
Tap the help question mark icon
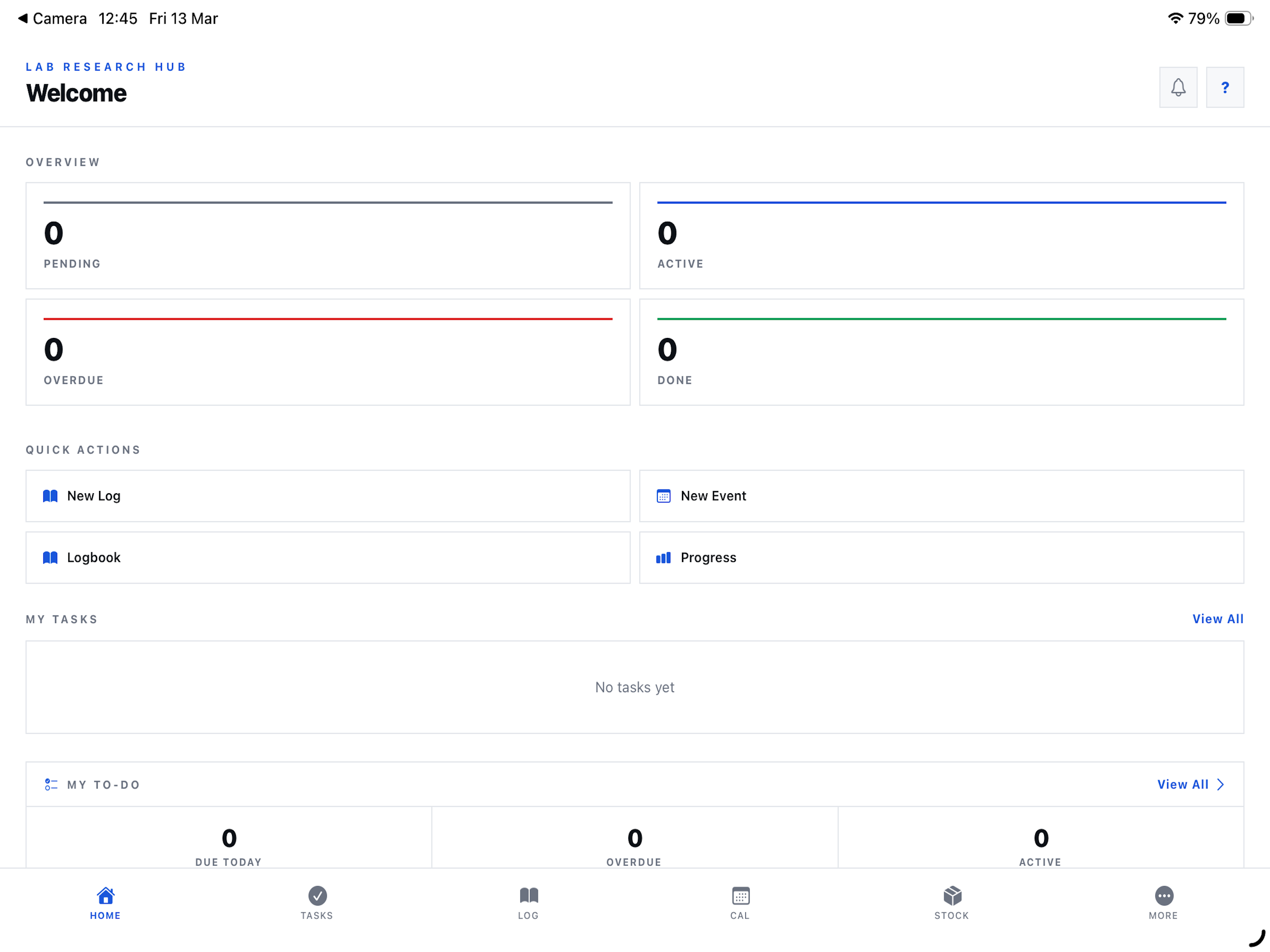coord(1224,87)
